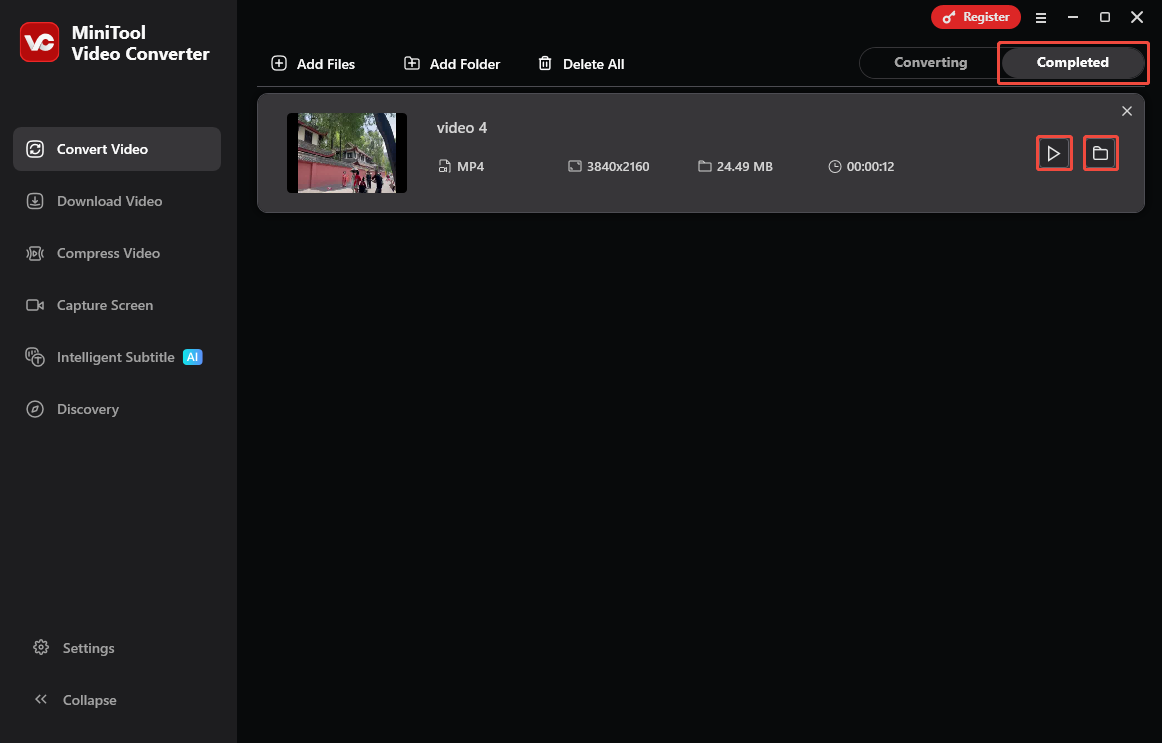Viewport: 1162px width, 743px height.
Task: Click Add Folder to import a directory
Action: coord(451,63)
